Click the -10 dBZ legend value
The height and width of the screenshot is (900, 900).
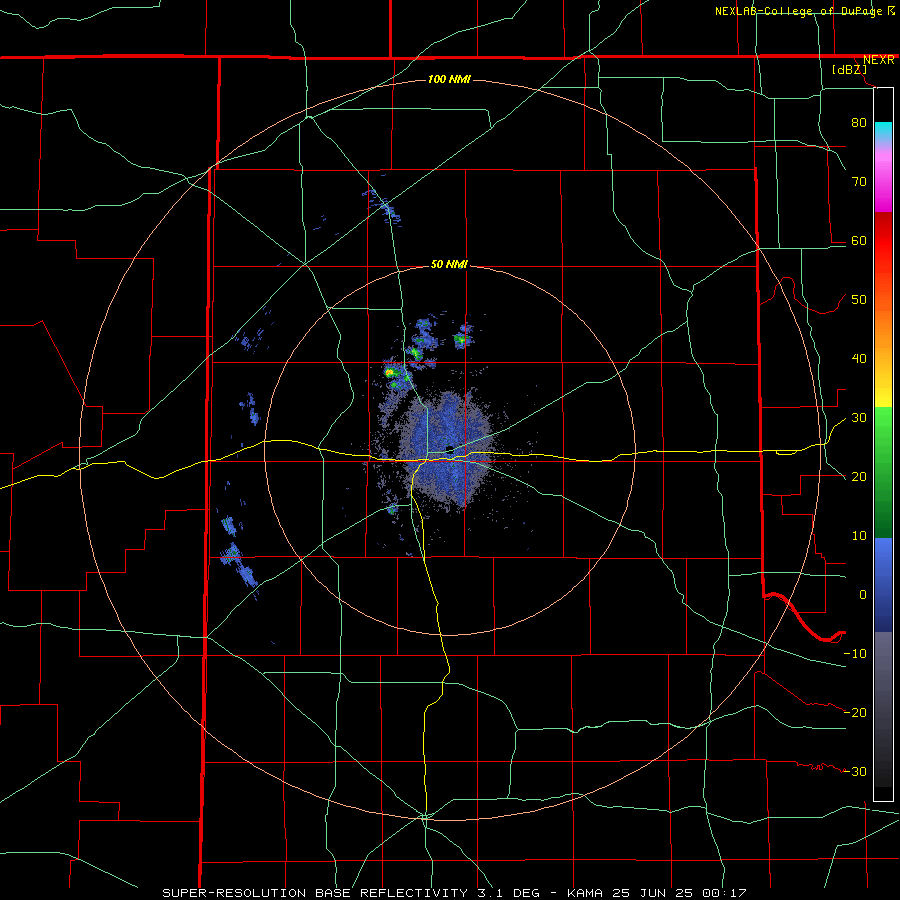click(855, 654)
